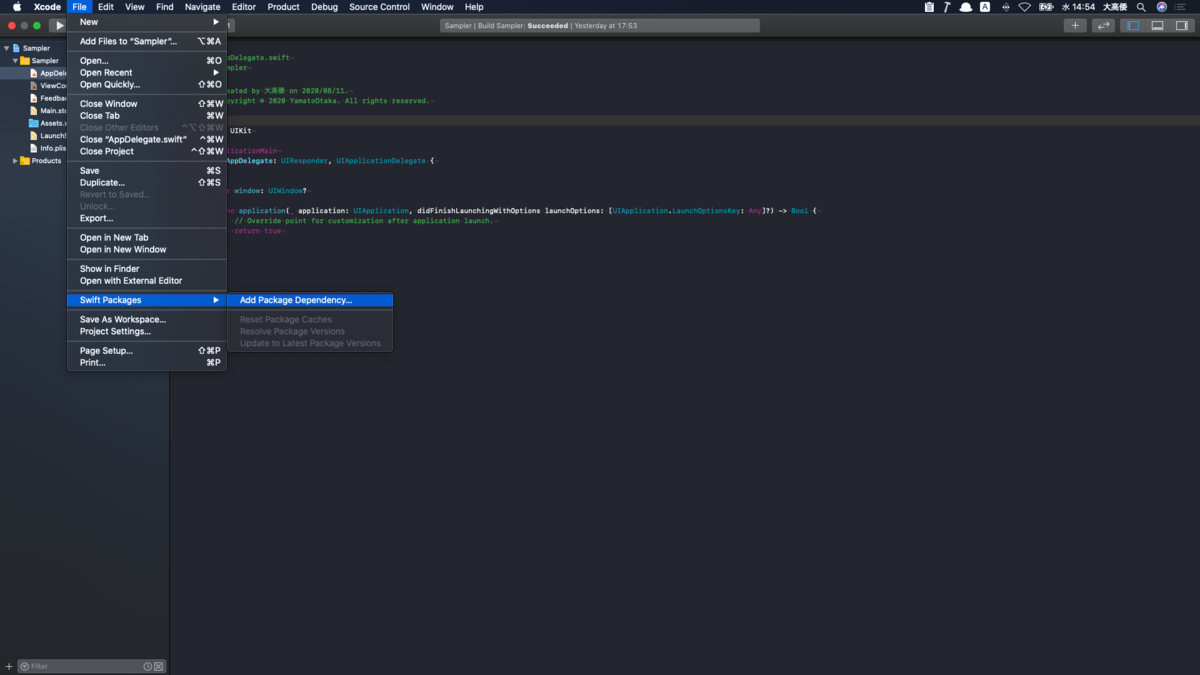Select Duplicate... menu item

coord(147,183)
